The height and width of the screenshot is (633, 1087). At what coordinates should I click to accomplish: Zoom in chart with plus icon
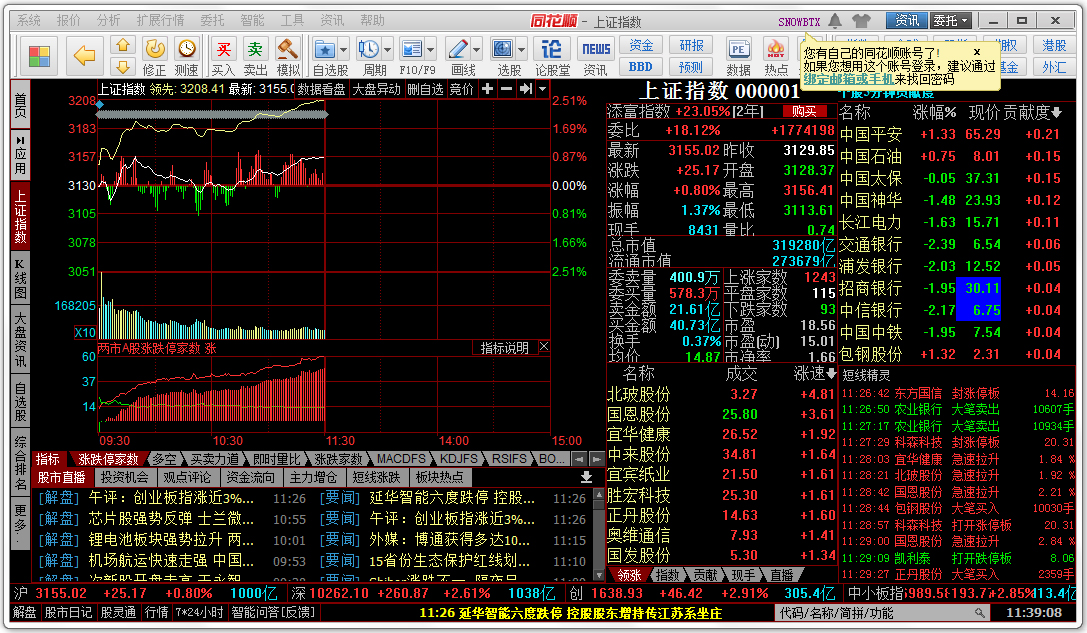click(x=487, y=89)
